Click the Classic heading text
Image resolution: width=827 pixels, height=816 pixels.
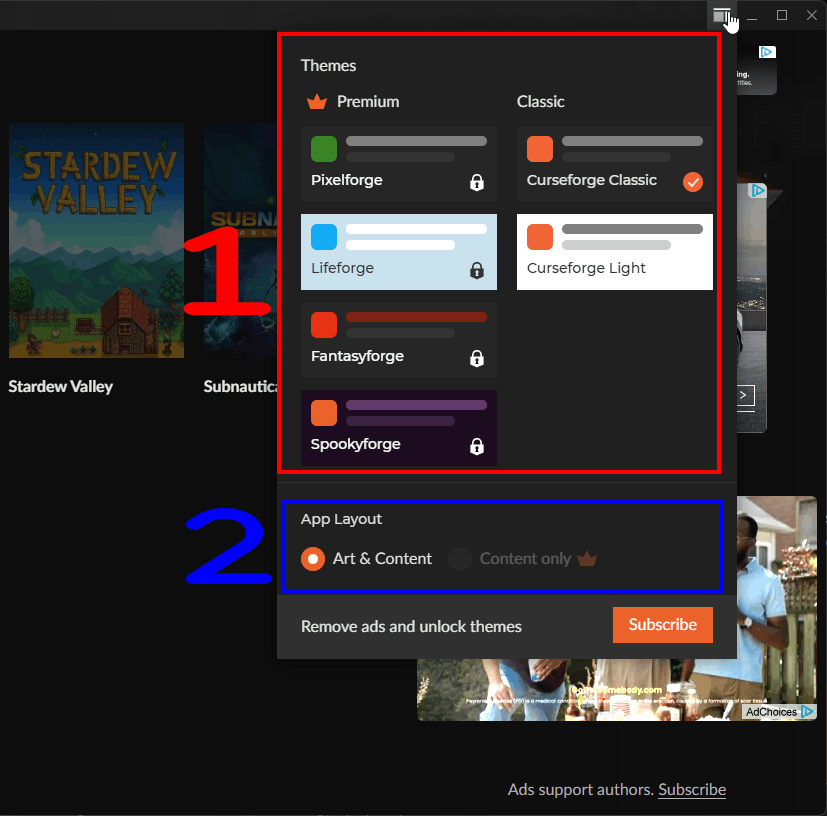pos(541,101)
